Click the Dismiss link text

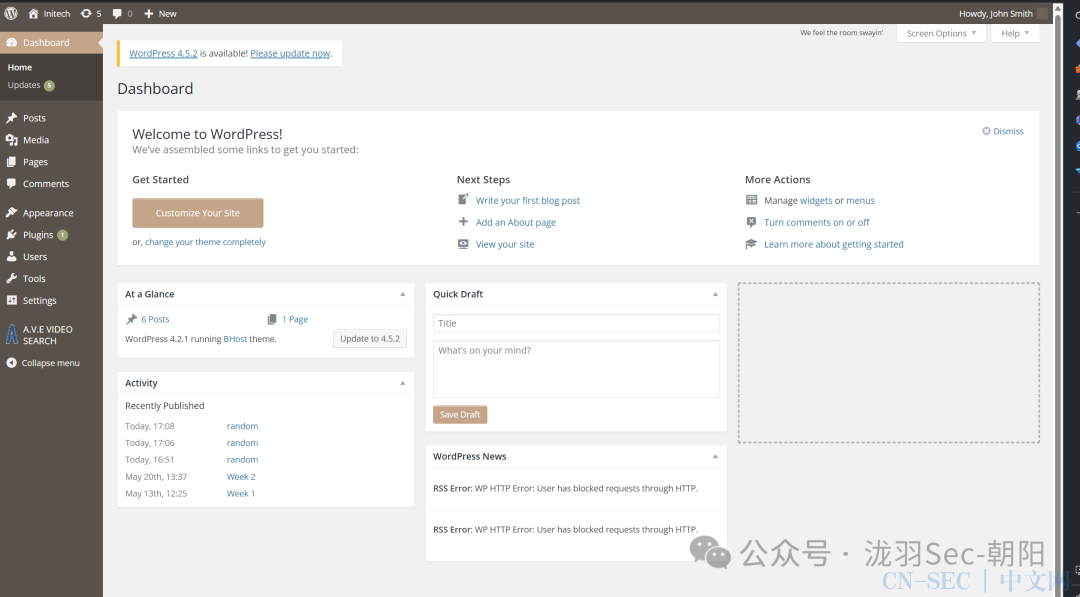click(1008, 131)
